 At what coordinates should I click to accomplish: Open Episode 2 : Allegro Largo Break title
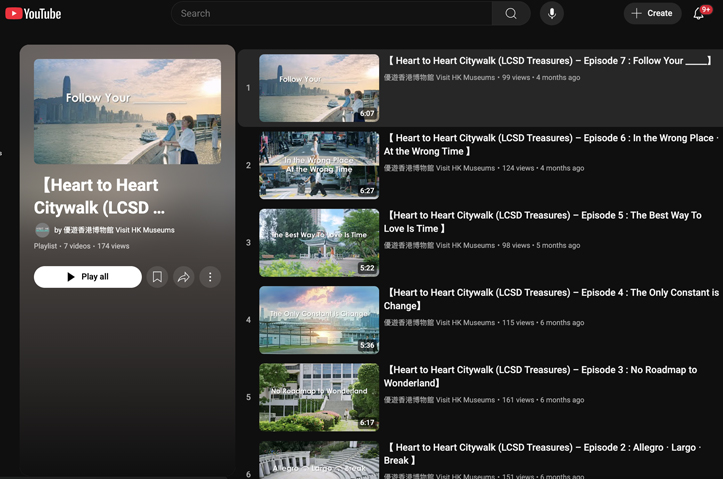(x=542, y=454)
